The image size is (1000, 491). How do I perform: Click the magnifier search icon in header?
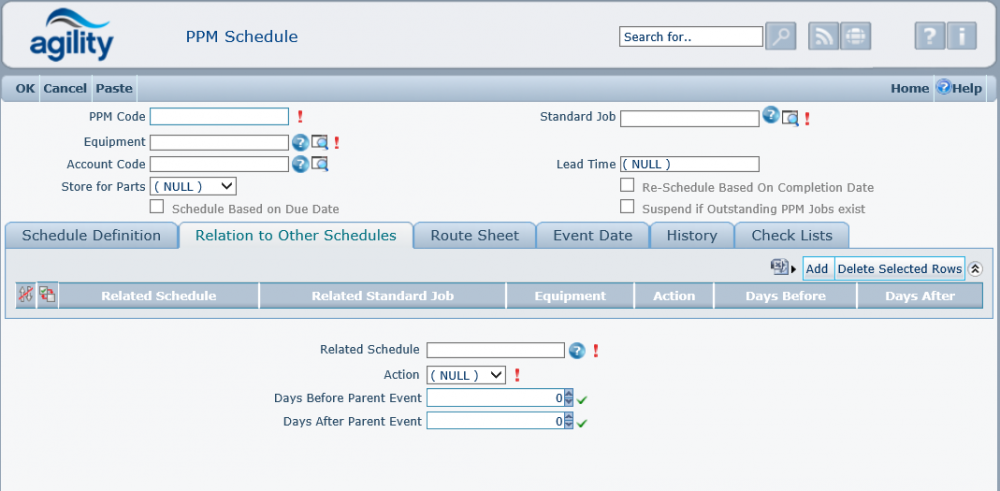tap(780, 36)
